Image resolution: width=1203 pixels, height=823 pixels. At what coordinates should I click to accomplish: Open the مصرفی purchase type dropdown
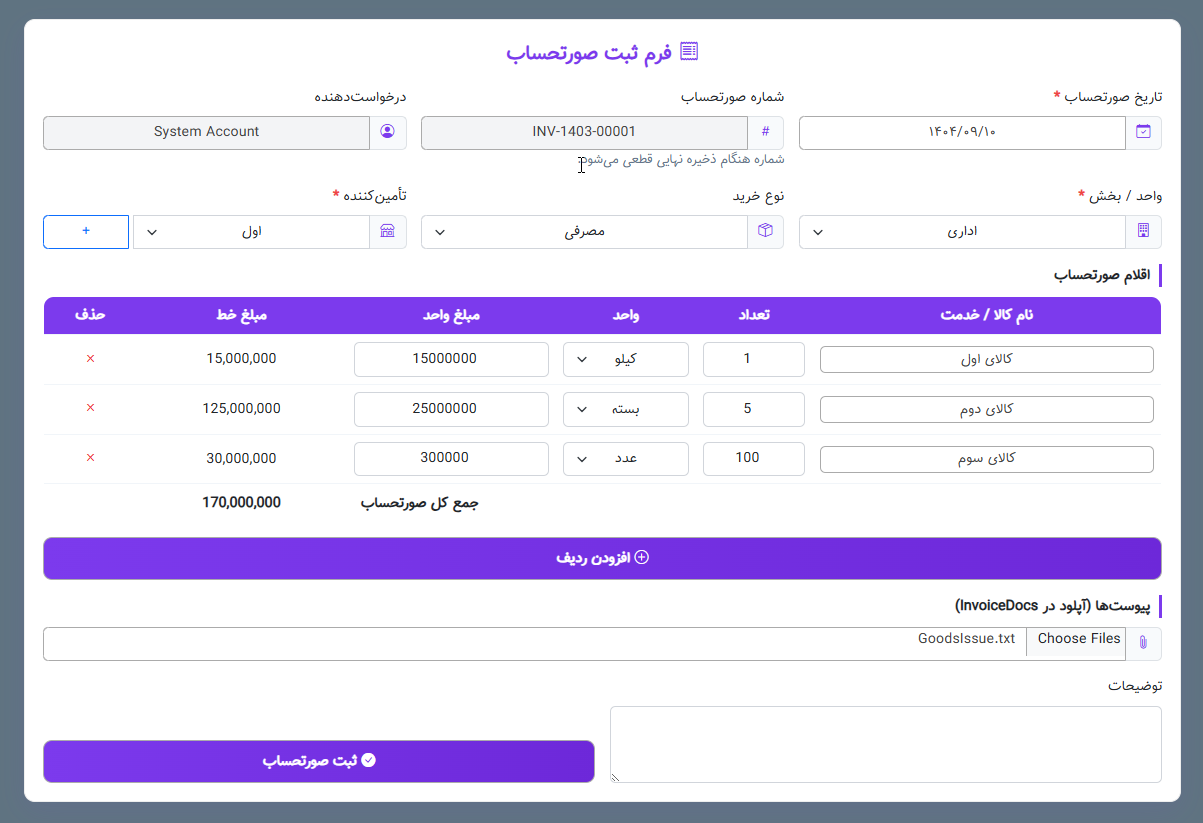[x=584, y=231]
